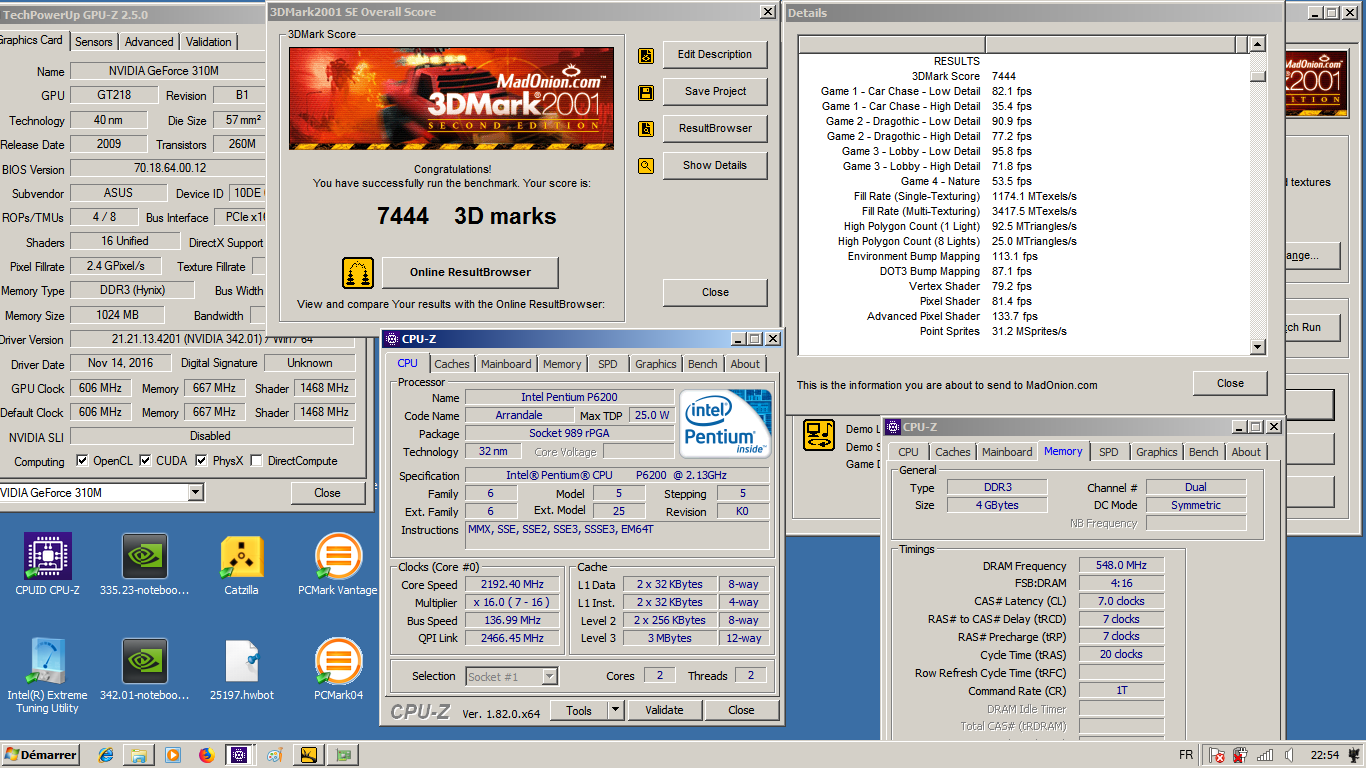Switch to the Sensors tab in GPU-Z
Image resolution: width=1366 pixels, height=768 pixels.
(94, 42)
